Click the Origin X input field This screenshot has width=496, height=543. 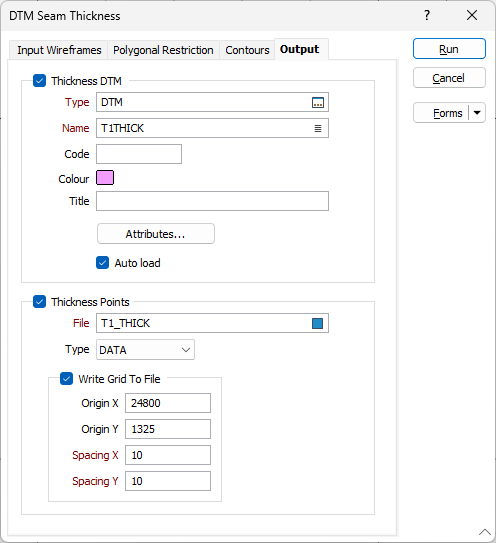168,403
